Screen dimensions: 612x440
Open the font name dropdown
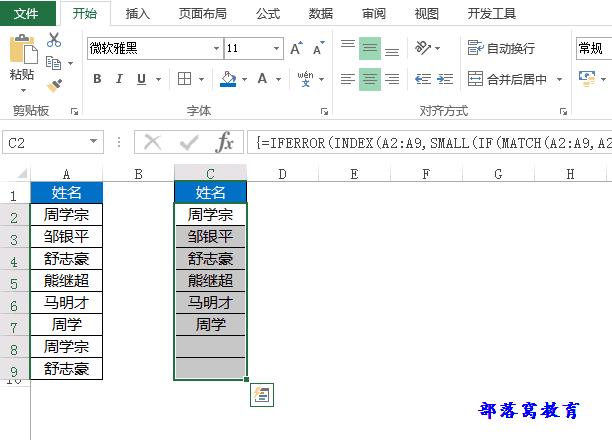pyautogui.click(x=216, y=48)
